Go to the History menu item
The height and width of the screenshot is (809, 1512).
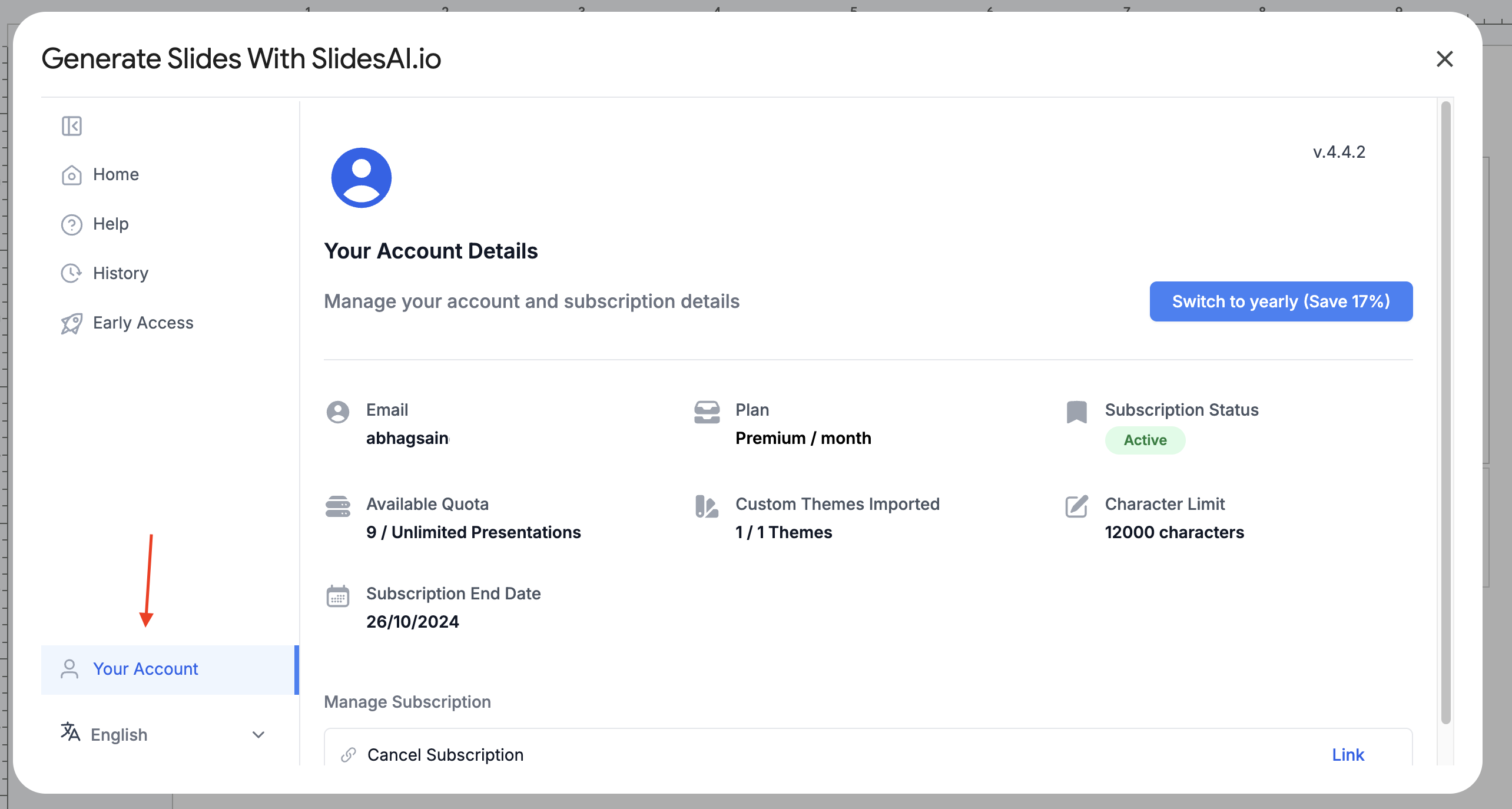coord(121,273)
